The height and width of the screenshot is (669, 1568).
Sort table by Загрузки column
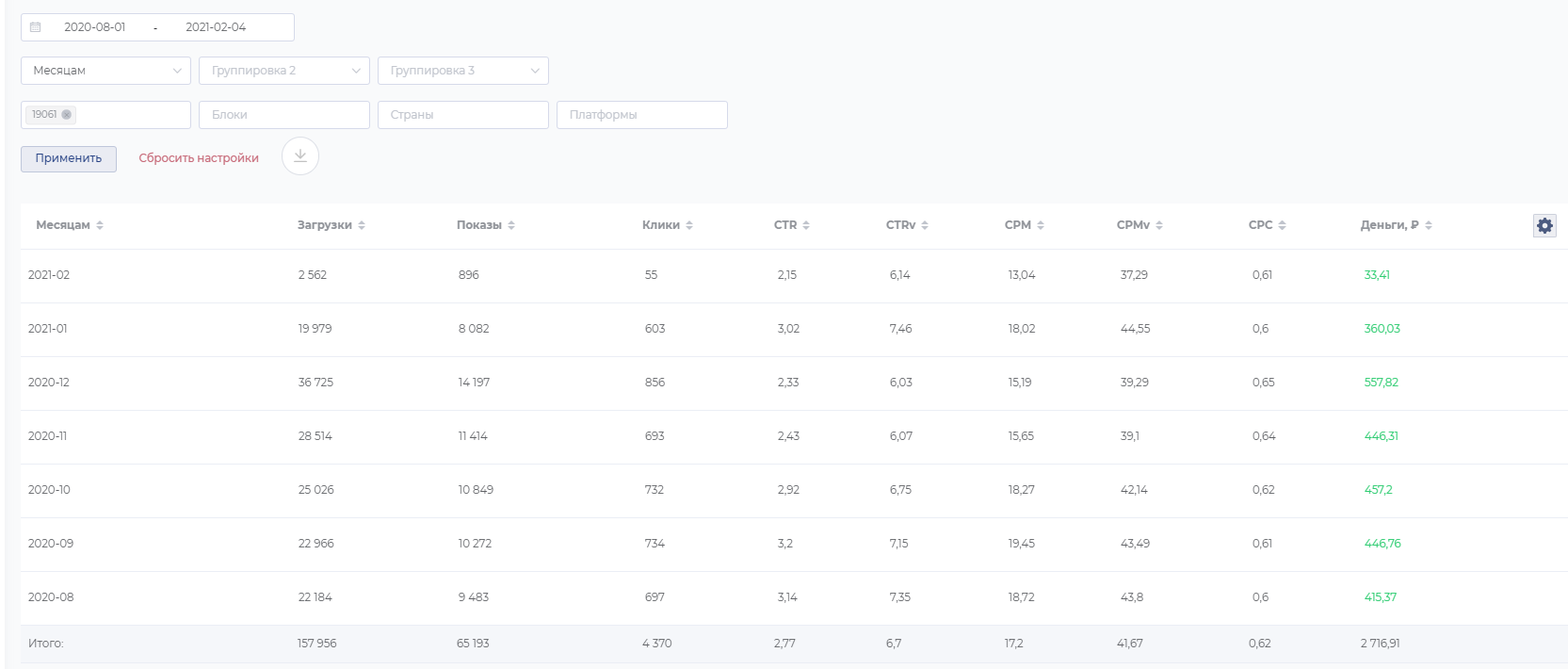click(x=331, y=225)
